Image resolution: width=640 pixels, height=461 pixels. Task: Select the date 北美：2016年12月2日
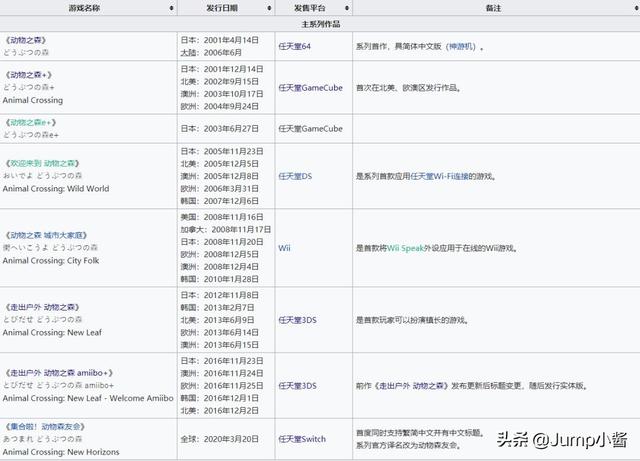pyautogui.click(x=220, y=411)
